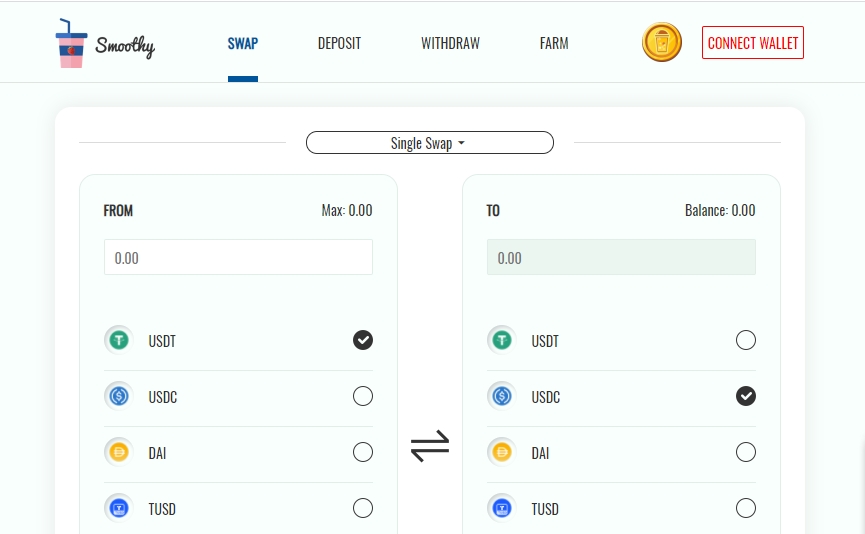
Task: Select USDC radio button in FROM list
Action: pos(362,396)
